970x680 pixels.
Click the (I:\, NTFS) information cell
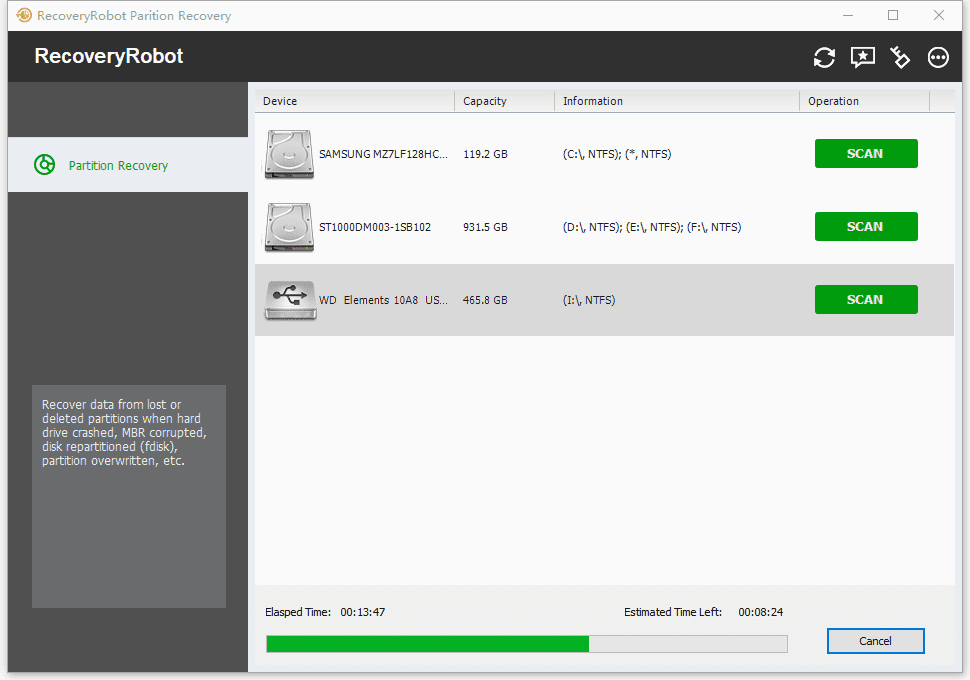pyautogui.click(x=589, y=300)
